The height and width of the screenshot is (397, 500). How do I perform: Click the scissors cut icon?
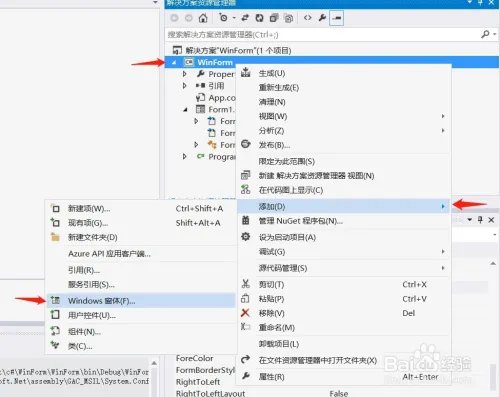tap(246, 284)
